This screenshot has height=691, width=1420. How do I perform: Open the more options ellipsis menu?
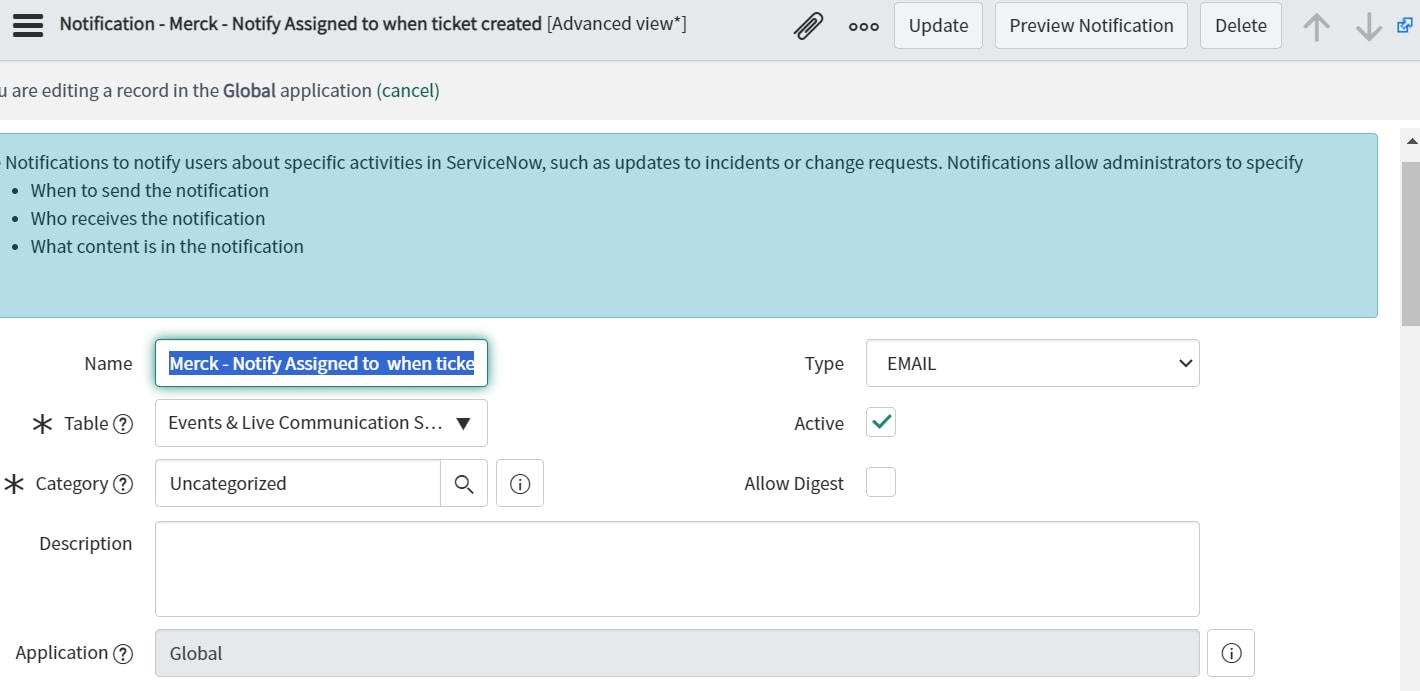point(864,27)
